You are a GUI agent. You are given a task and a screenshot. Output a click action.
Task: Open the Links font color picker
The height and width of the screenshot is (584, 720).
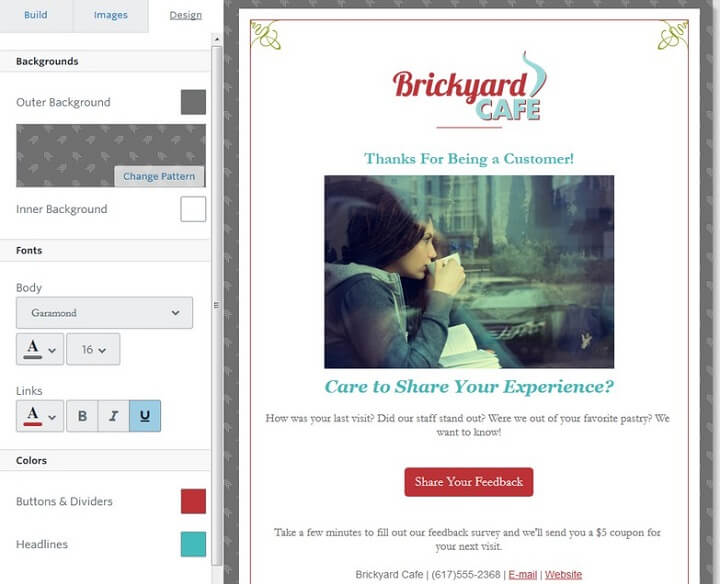point(40,416)
